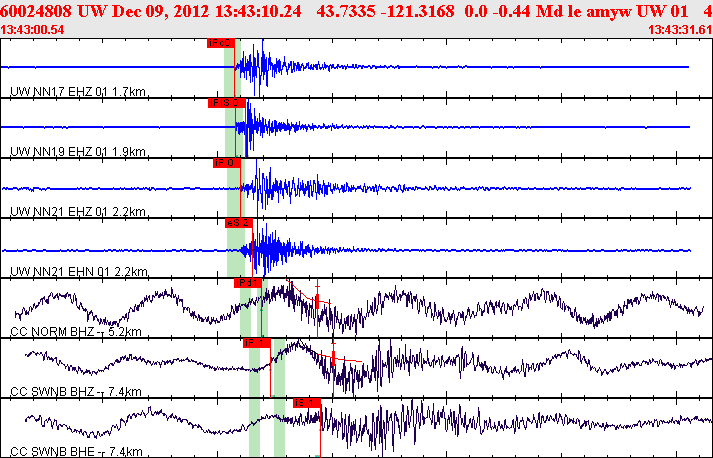Click station label UW NN21 EHN 01 2.2km
713x458 pixels.
(x=79, y=272)
